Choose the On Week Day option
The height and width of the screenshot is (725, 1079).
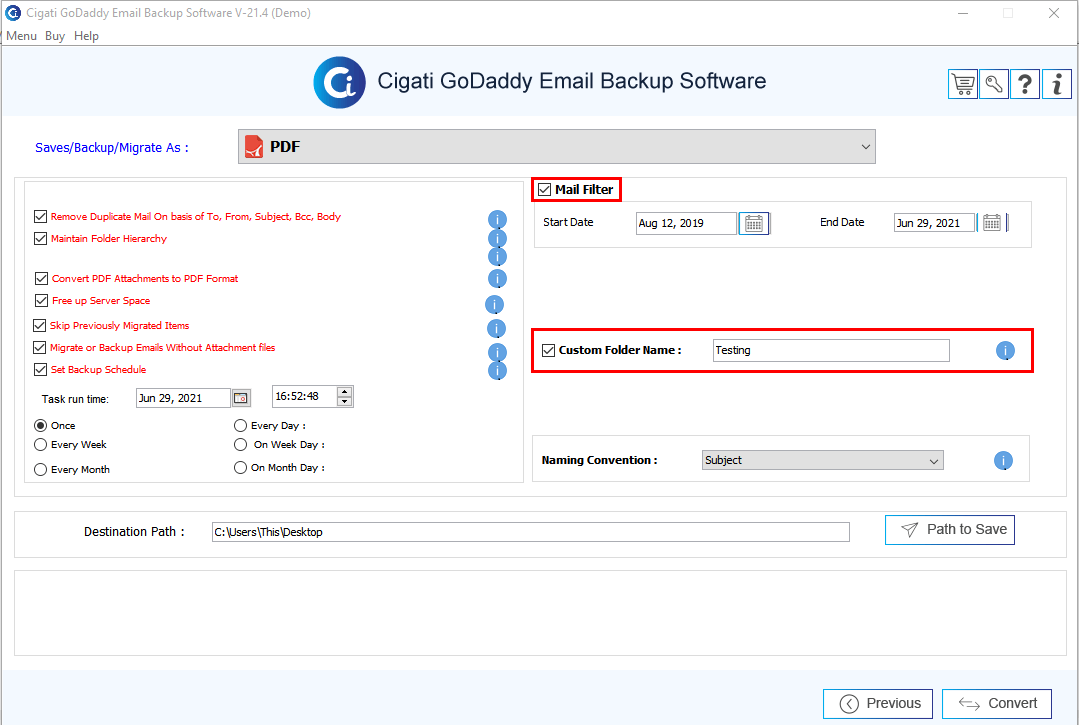click(x=240, y=445)
